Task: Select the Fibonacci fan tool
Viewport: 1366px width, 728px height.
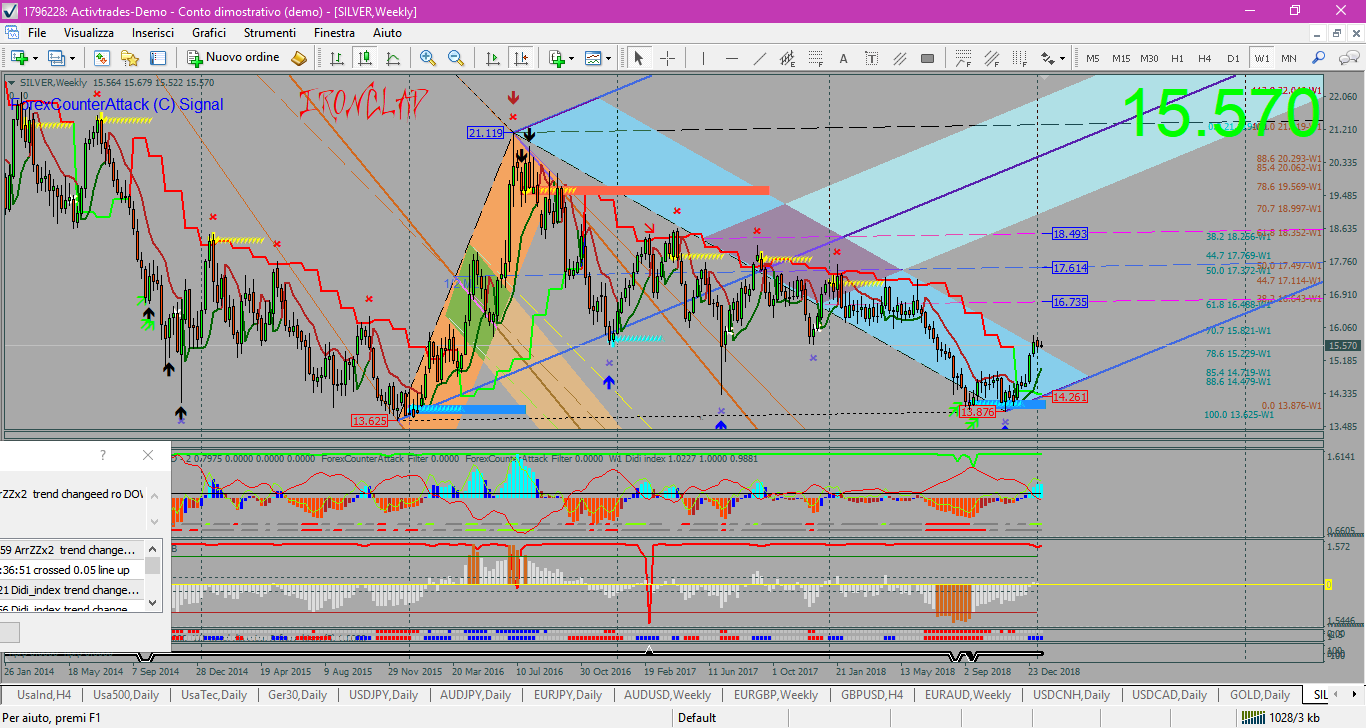Action: pos(966,58)
